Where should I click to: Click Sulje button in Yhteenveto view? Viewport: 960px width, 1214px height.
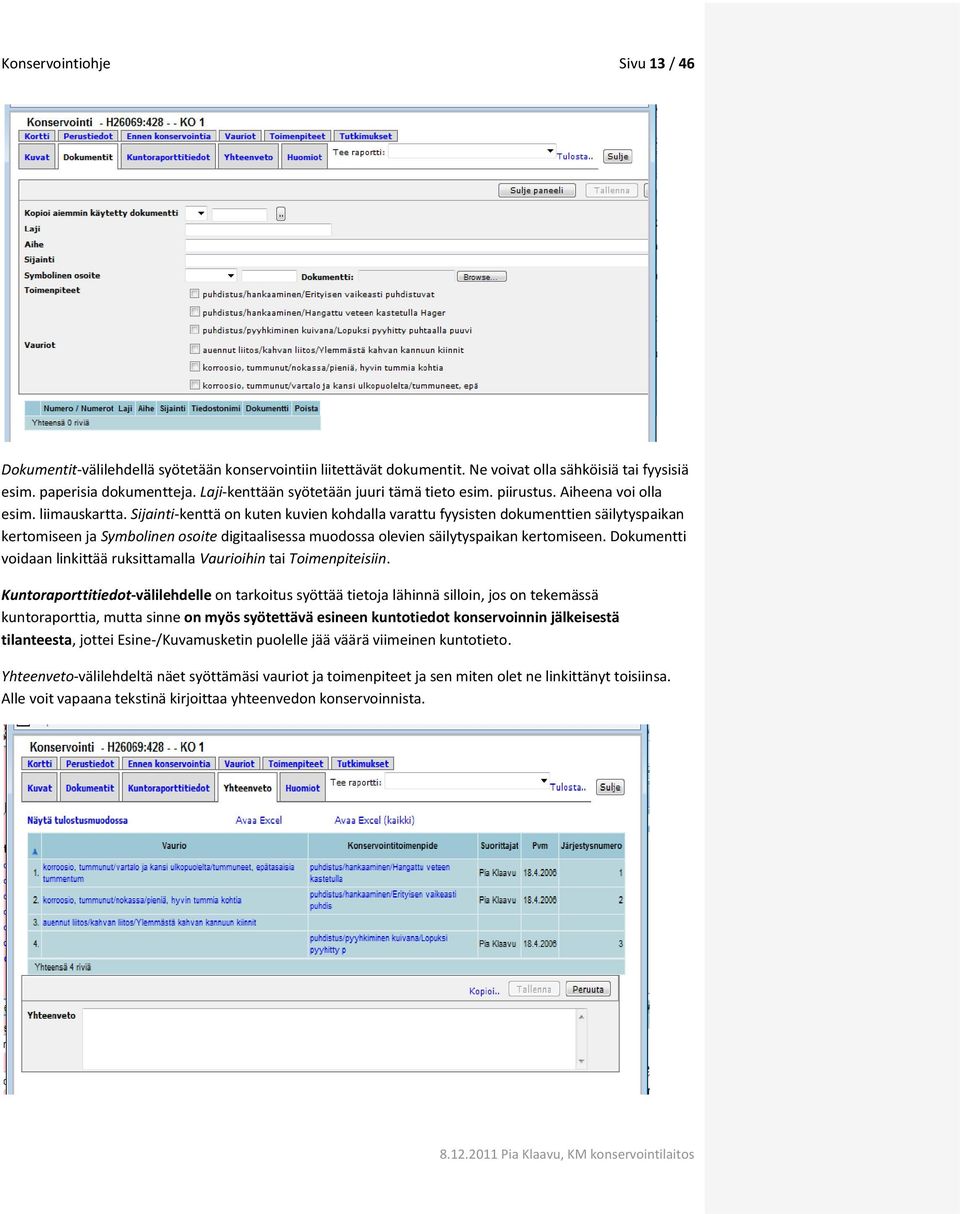[610, 787]
